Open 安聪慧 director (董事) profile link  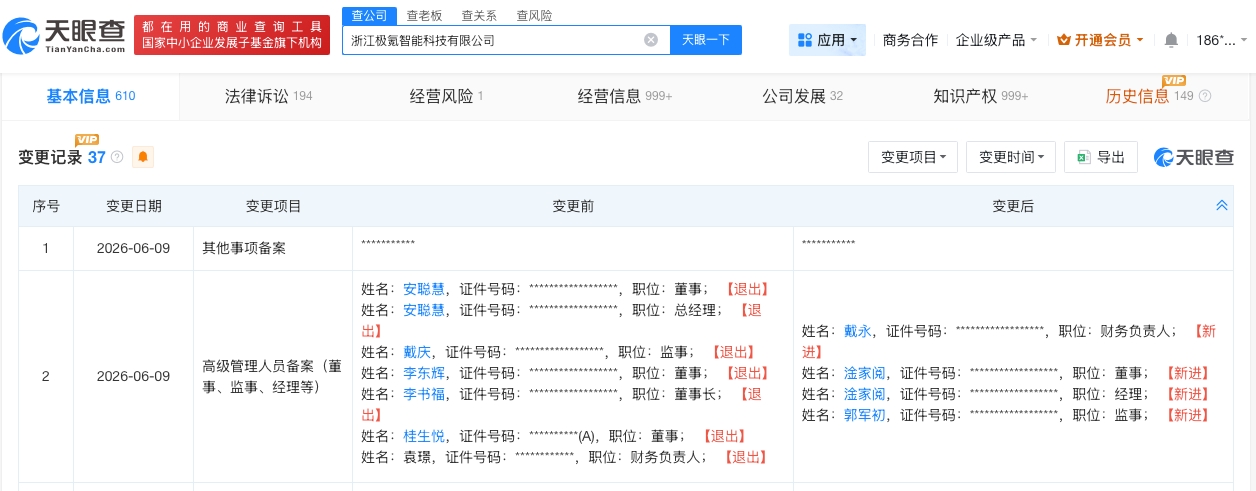(x=424, y=288)
